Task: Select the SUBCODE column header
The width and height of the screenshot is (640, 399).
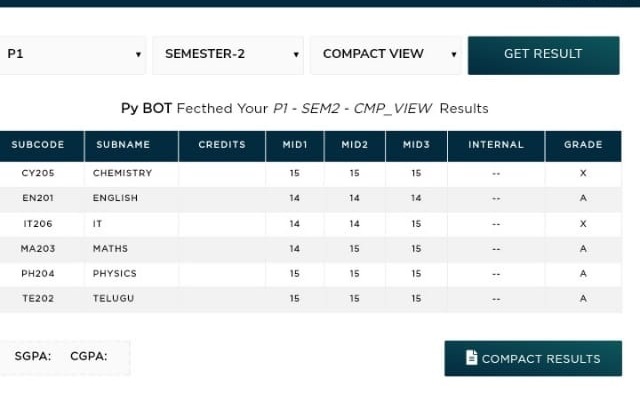Action: point(38,145)
